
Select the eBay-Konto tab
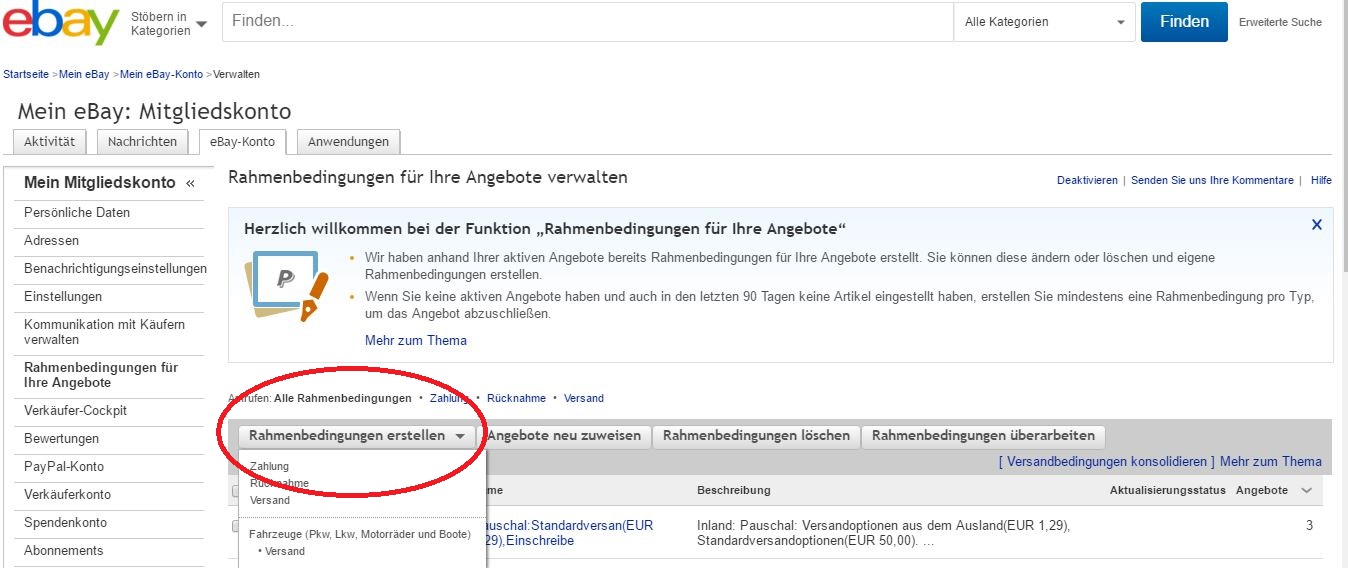pyautogui.click(x=243, y=142)
